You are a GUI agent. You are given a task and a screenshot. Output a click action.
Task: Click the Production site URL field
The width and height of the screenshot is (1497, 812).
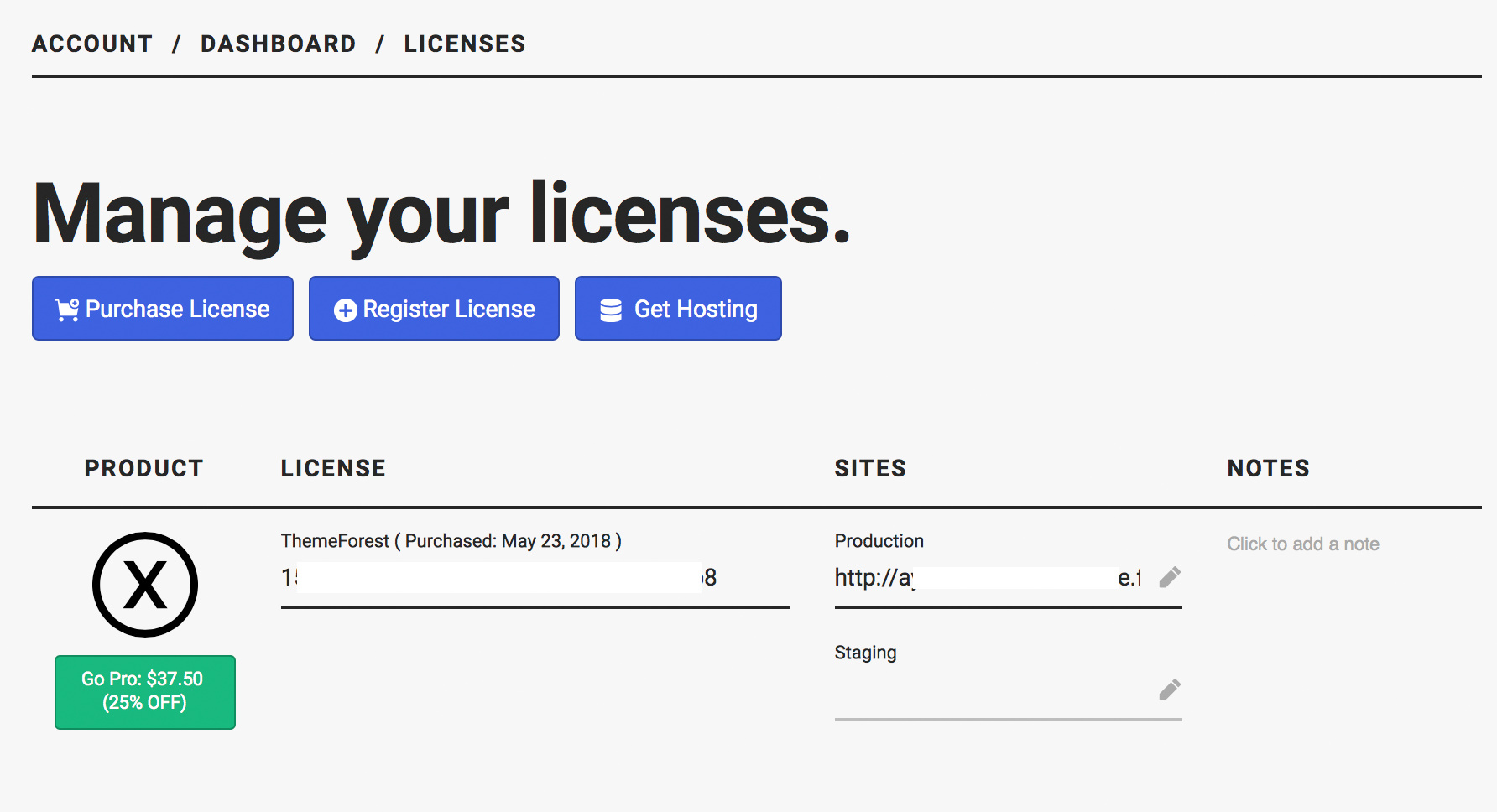[x=990, y=578]
